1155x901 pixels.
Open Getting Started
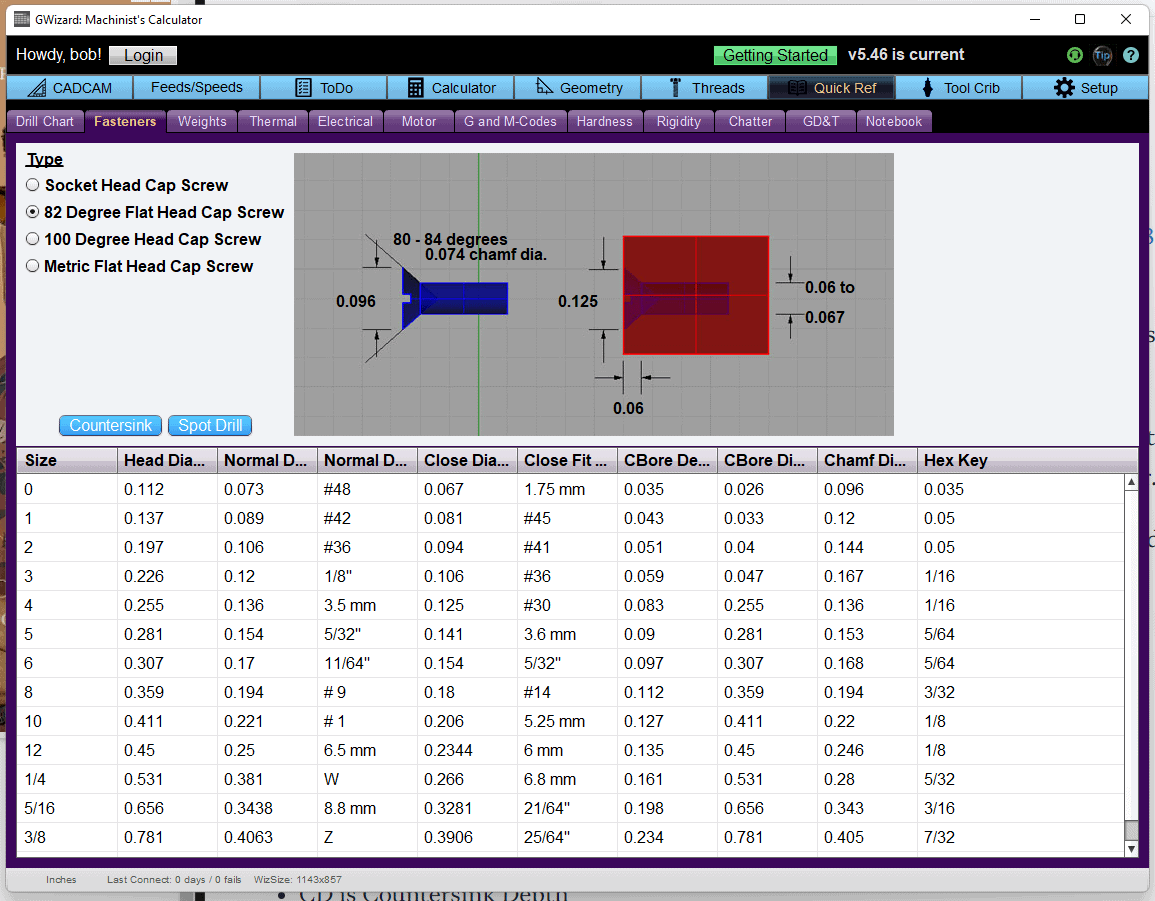775,55
